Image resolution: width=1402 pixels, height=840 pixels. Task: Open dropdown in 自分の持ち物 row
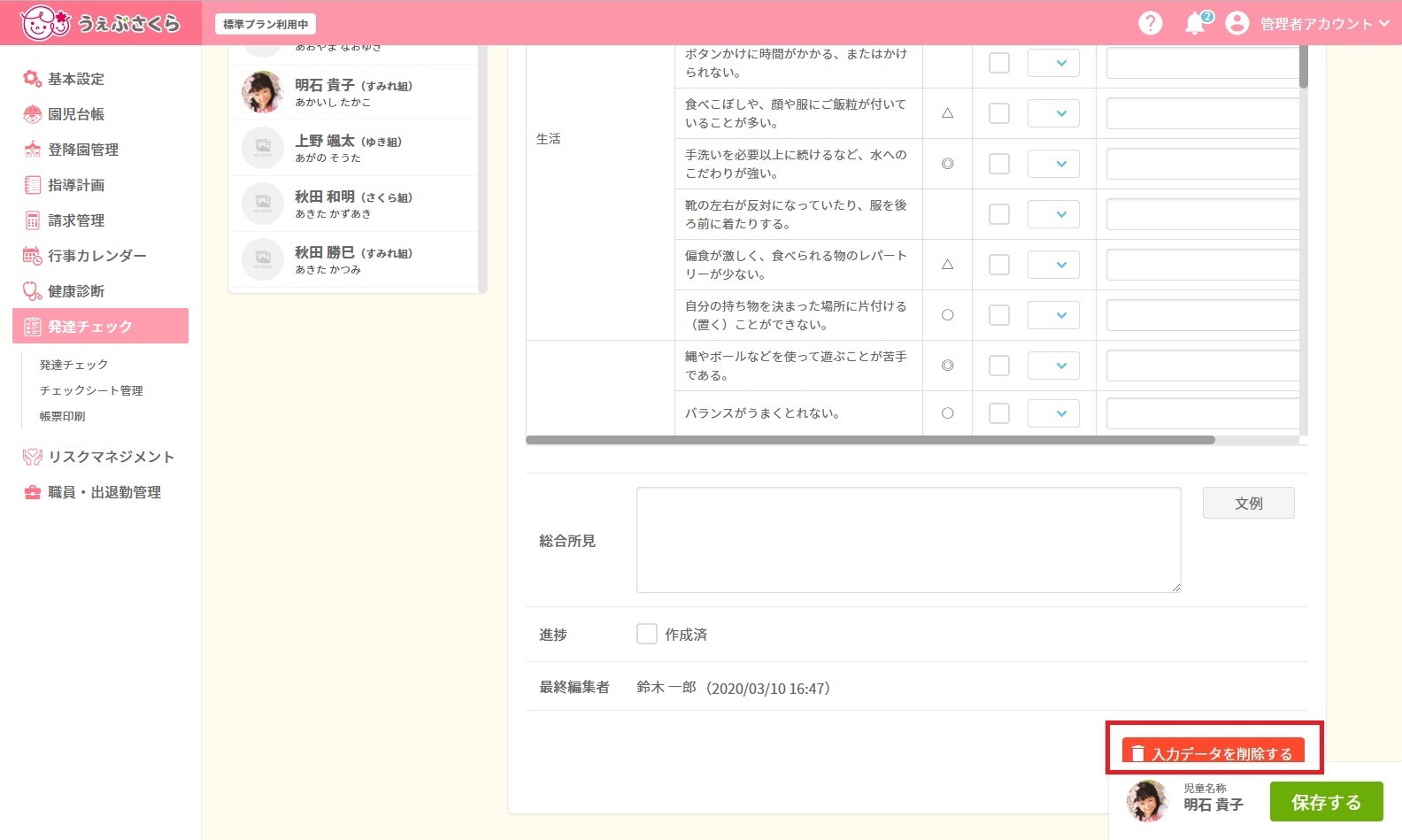coord(1053,315)
